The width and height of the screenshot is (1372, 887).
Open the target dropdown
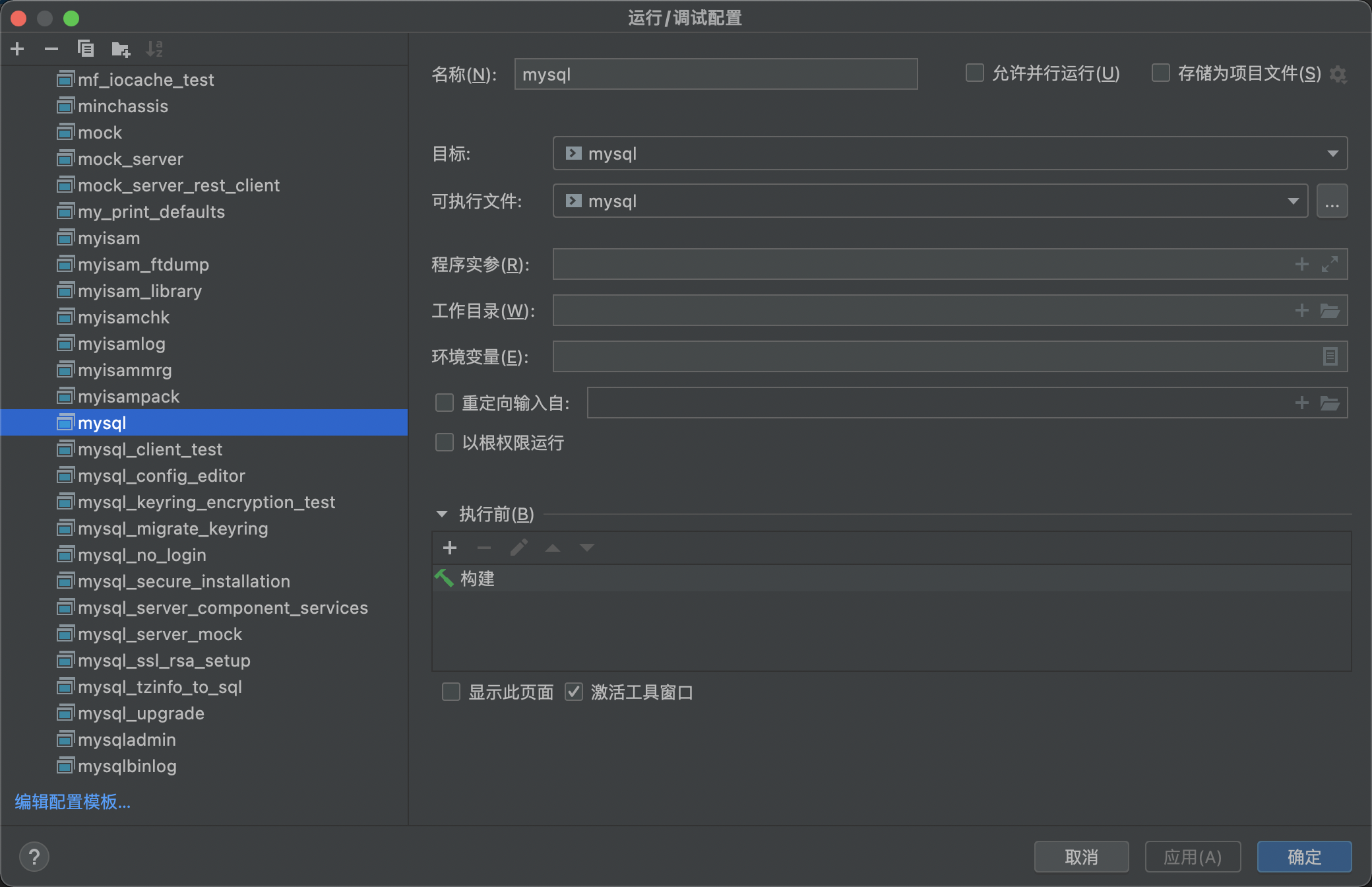tap(950, 154)
